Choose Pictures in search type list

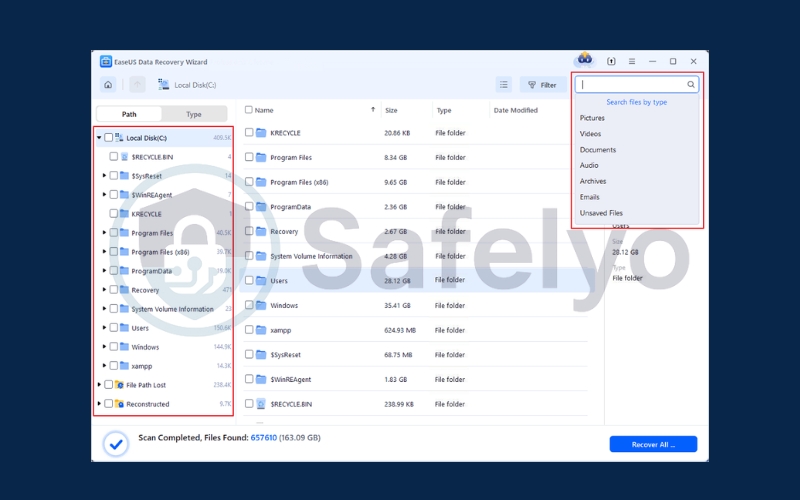[x=592, y=118]
